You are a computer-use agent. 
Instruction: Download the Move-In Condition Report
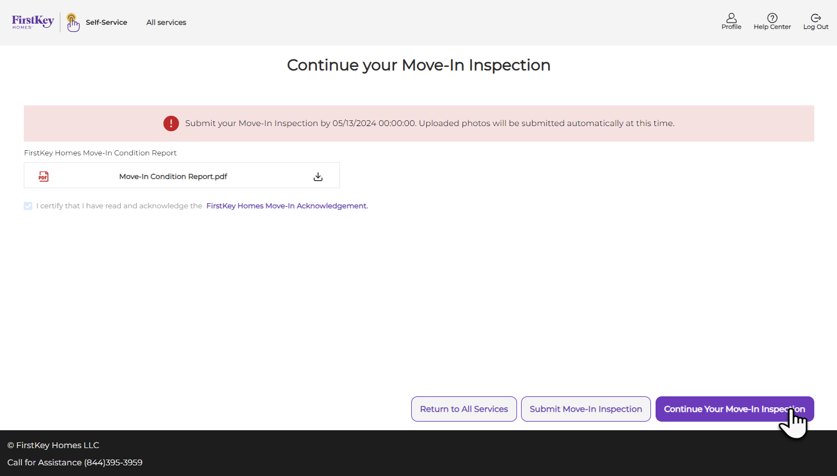[x=318, y=176]
